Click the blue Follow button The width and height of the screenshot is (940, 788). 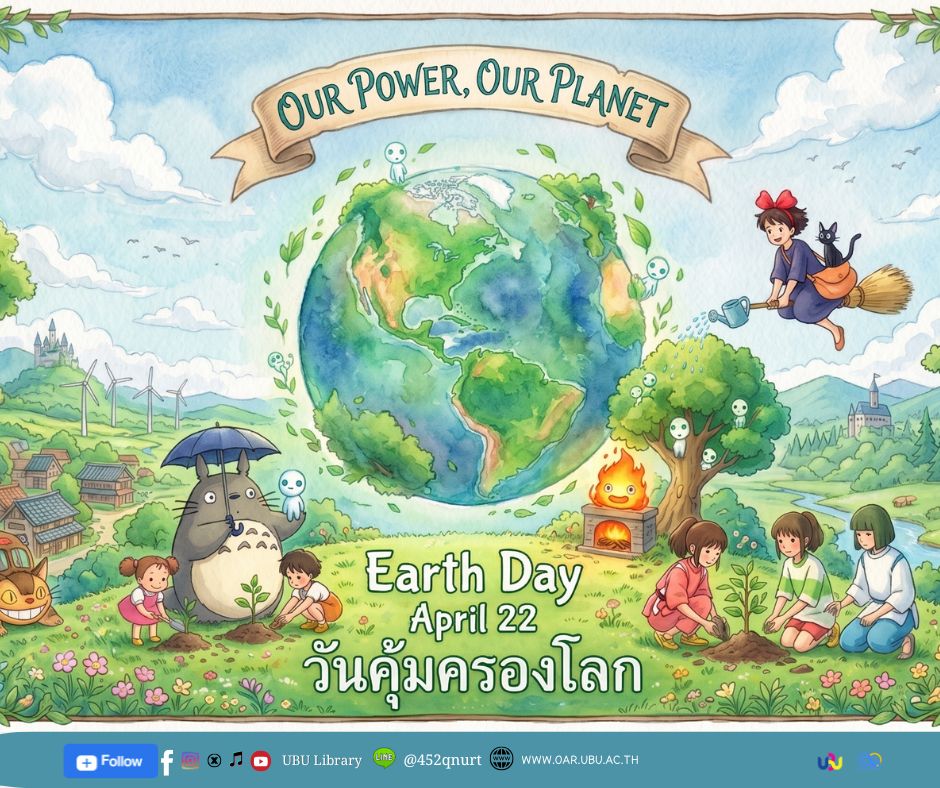pos(111,761)
